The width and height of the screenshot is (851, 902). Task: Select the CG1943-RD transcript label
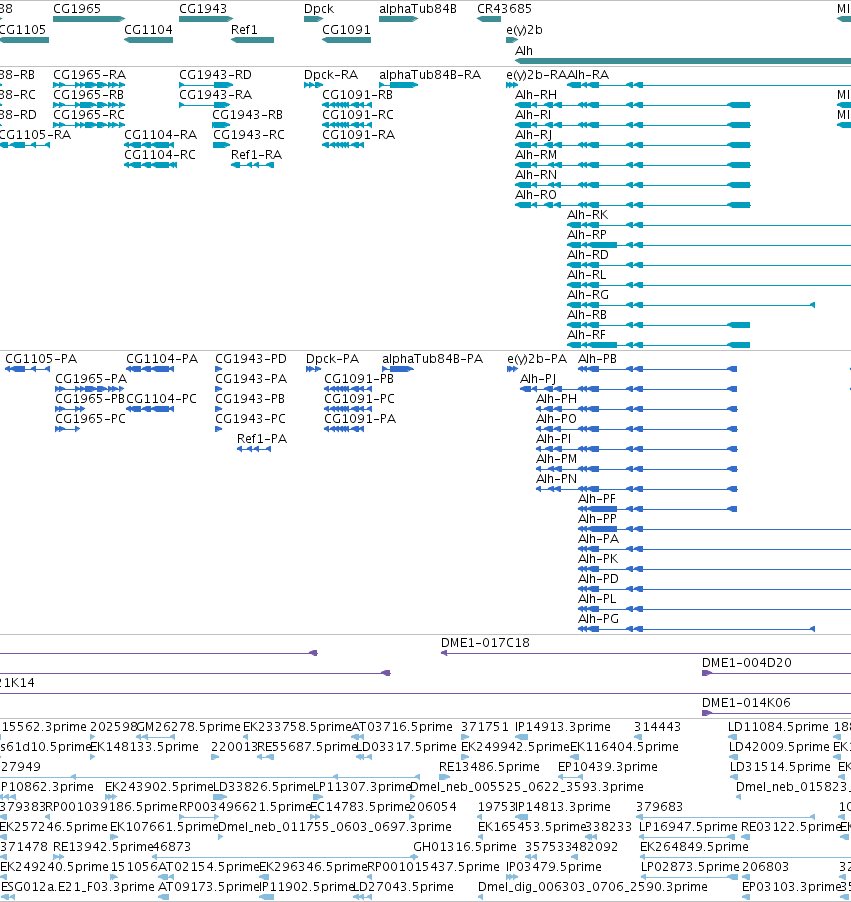click(x=215, y=75)
